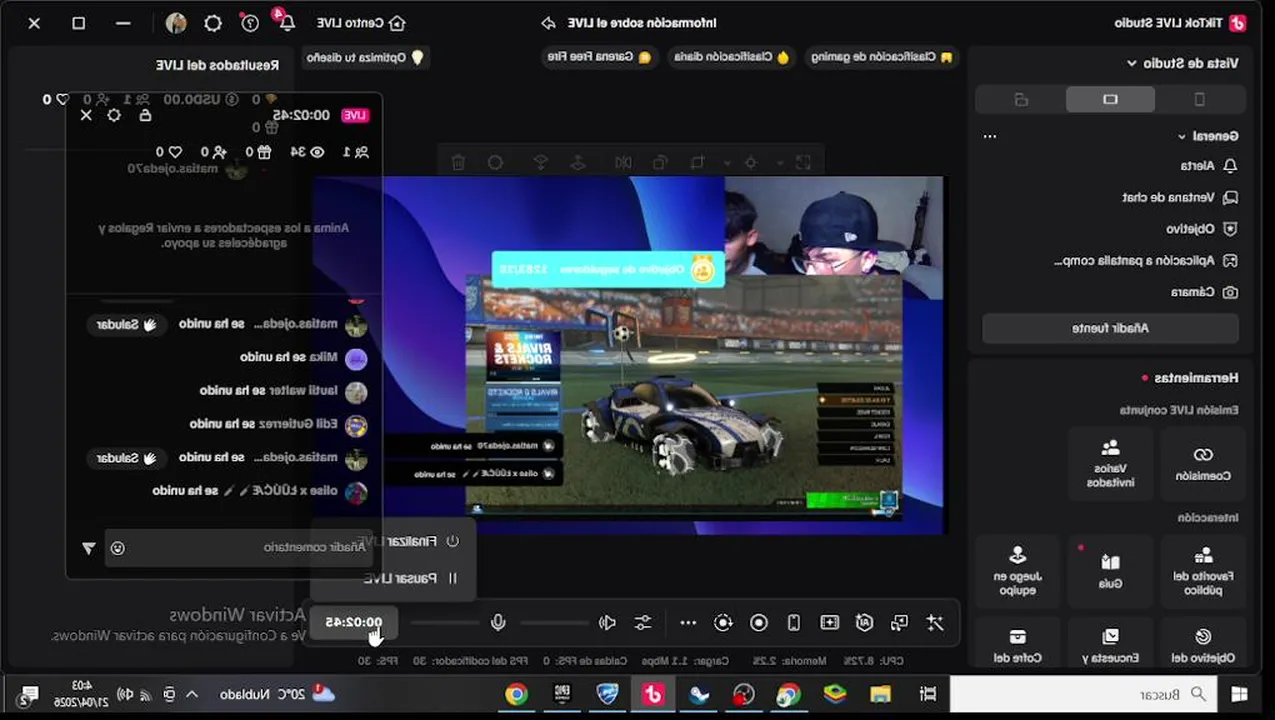Click the emoji icon in the comment box
The width and height of the screenshot is (1275, 720).
118,547
